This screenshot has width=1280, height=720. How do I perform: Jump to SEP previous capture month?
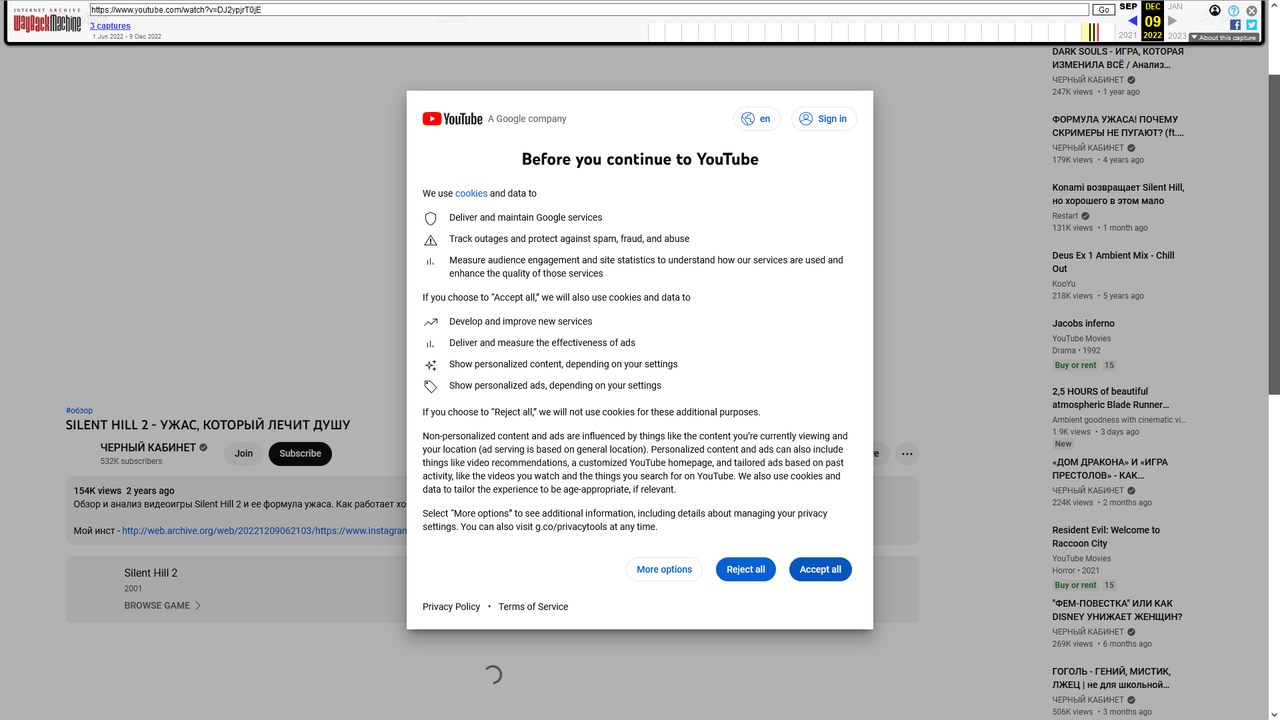coord(1128,6)
